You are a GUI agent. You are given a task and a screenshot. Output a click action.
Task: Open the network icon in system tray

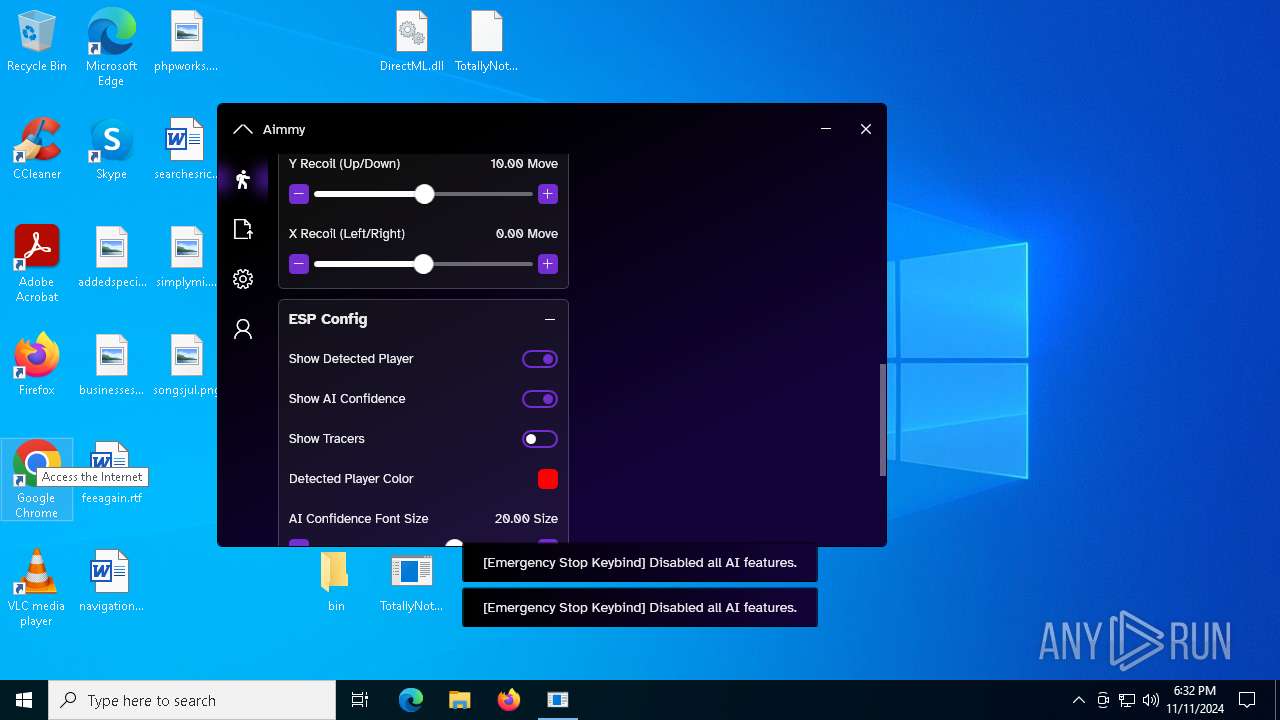pos(1127,700)
